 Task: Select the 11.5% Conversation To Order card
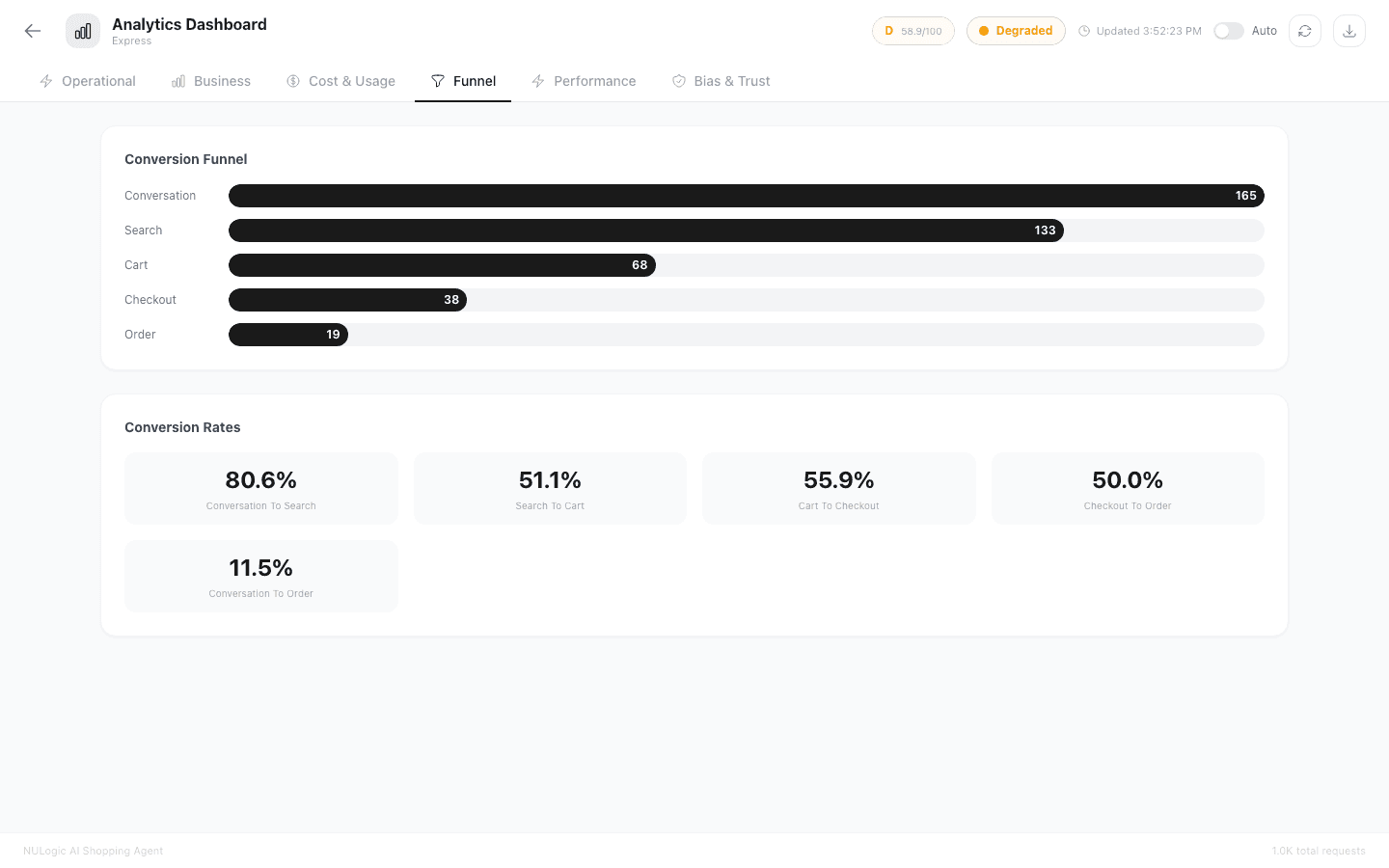point(260,577)
